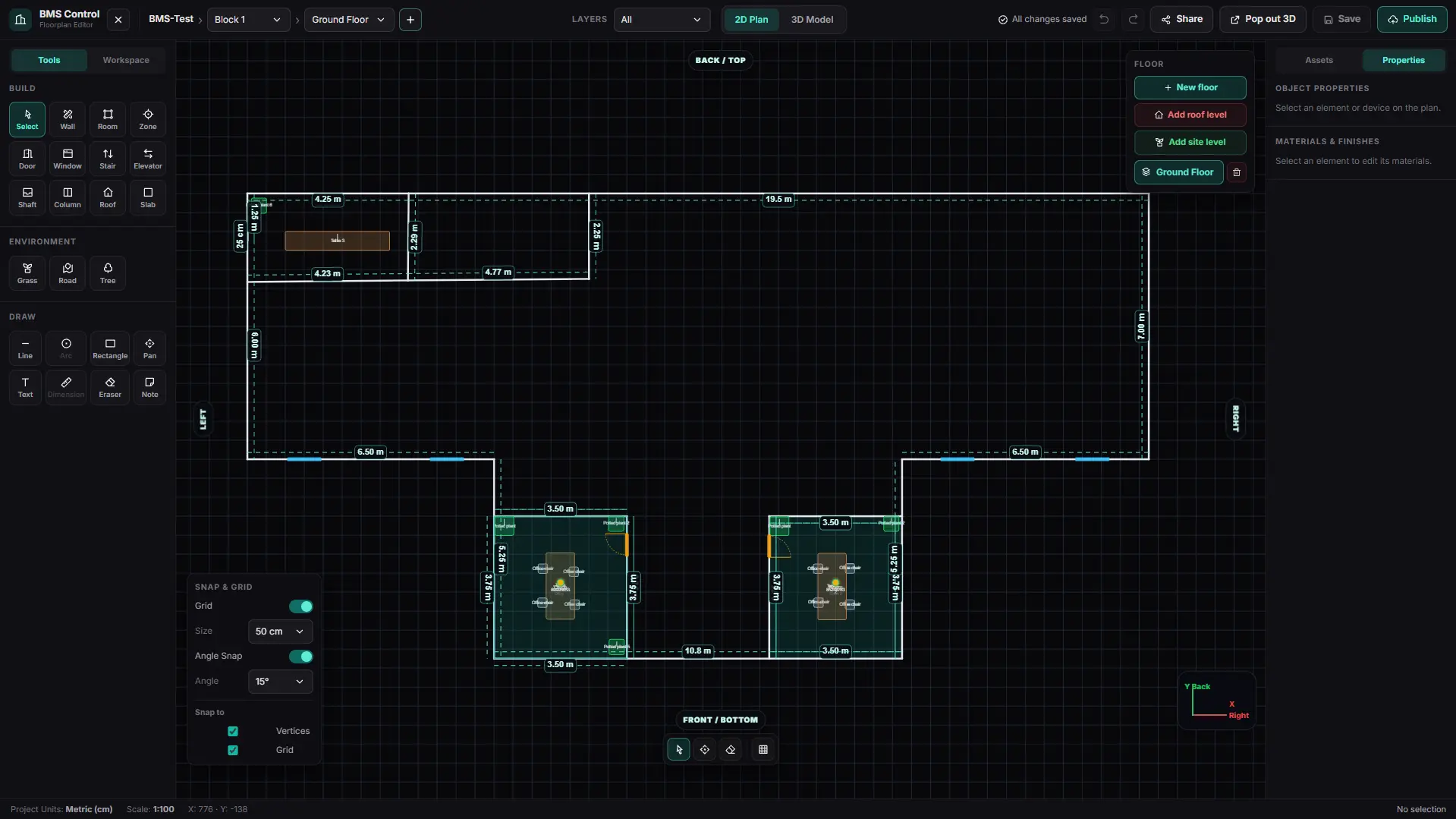The image size is (1456, 819).
Task: Click the BMS-Test breadcrumb
Action: [x=171, y=19]
